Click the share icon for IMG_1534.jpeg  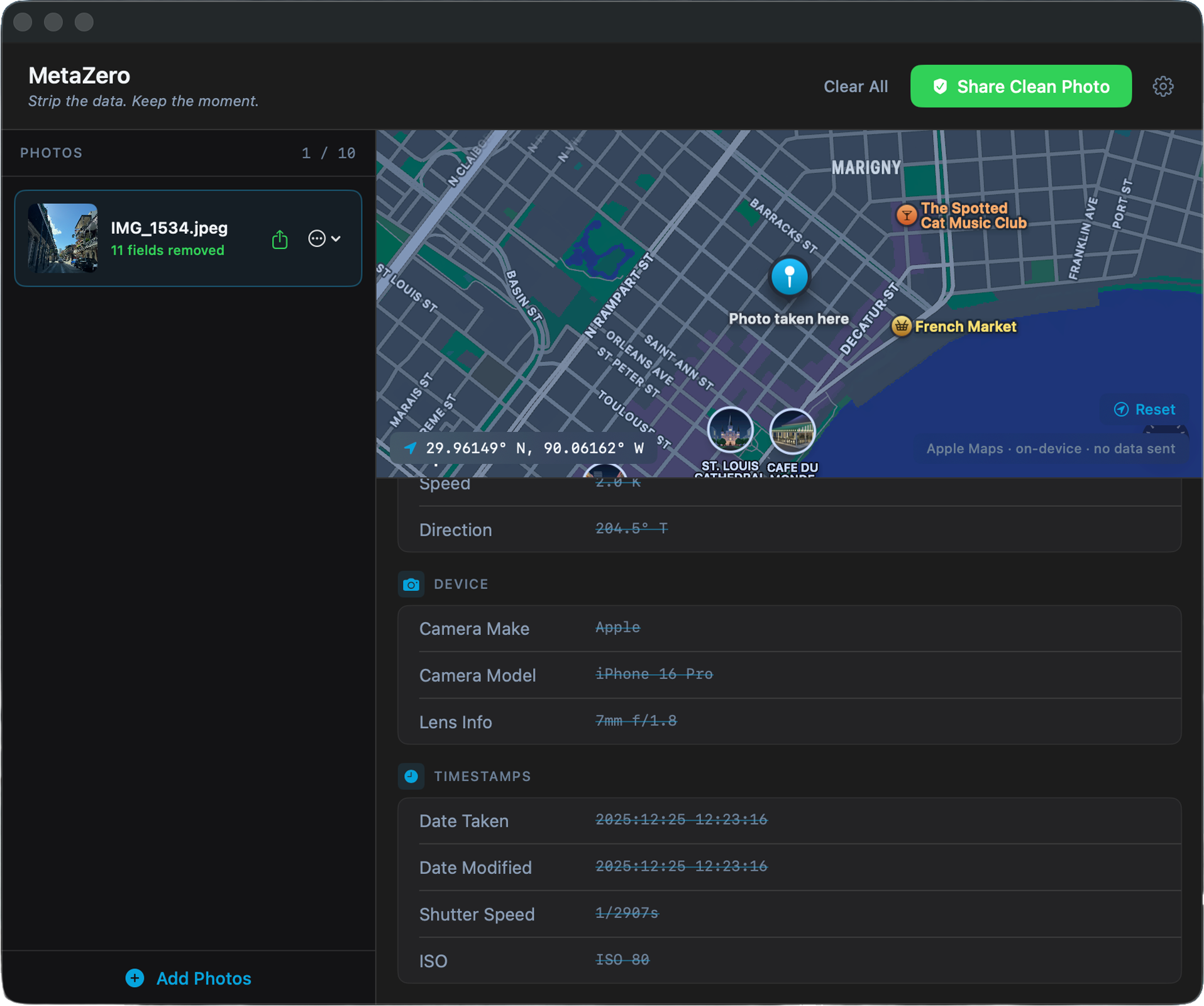[280, 239]
